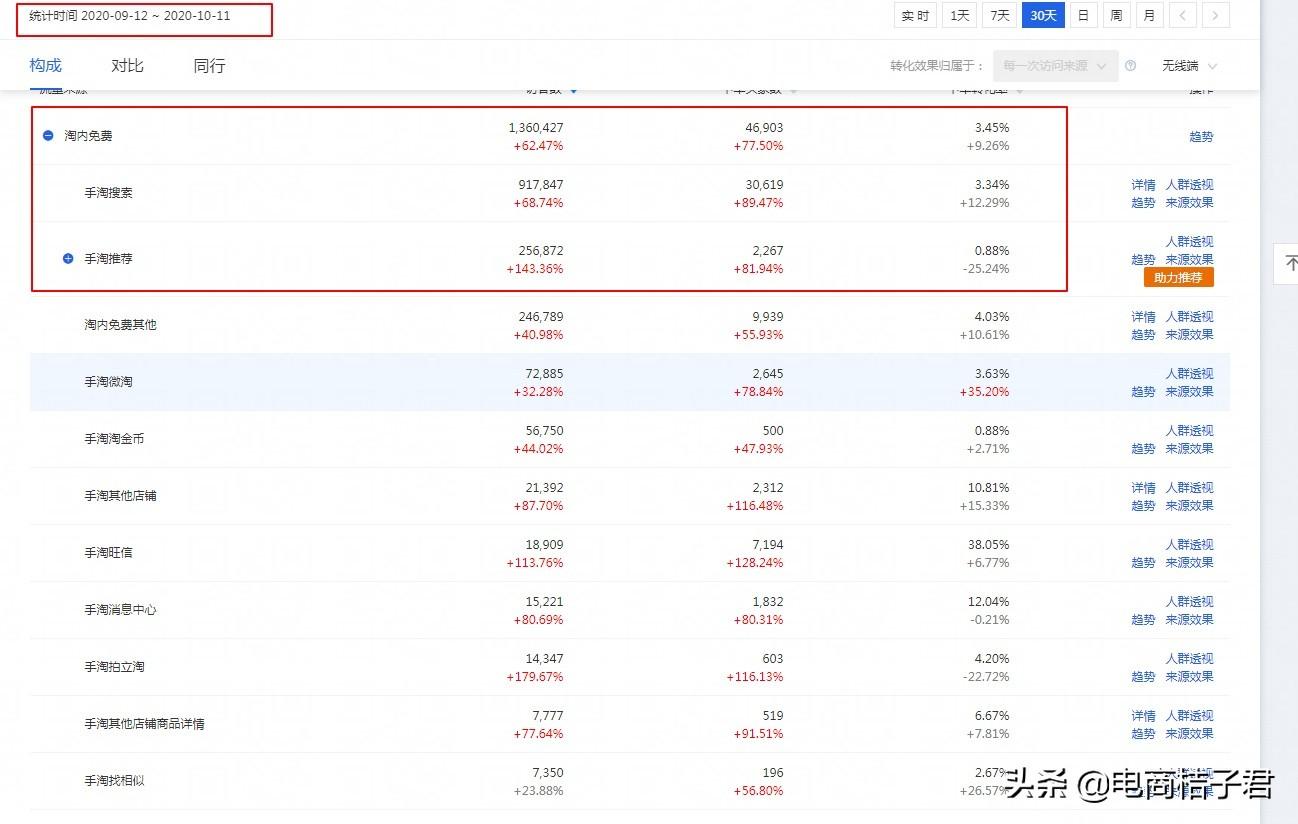1298x824 pixels.
Task: Collapse the 淘内免费 row with minus icon
Action: pos(48,136)
